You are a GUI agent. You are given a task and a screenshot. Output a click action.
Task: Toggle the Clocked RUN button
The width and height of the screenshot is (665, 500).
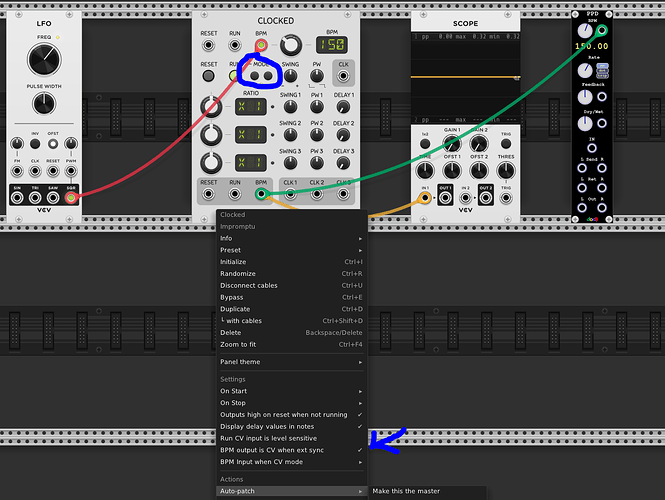pyautogui.click(x=233, y=76)
